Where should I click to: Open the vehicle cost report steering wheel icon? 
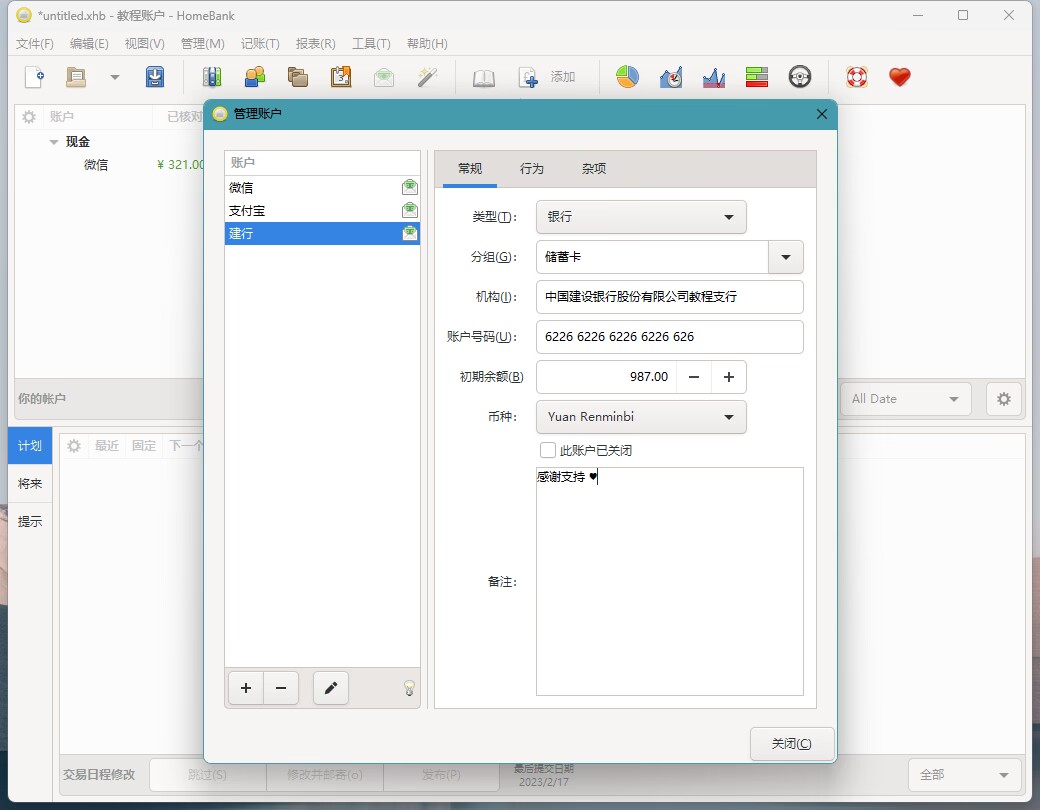coord(799,77)
